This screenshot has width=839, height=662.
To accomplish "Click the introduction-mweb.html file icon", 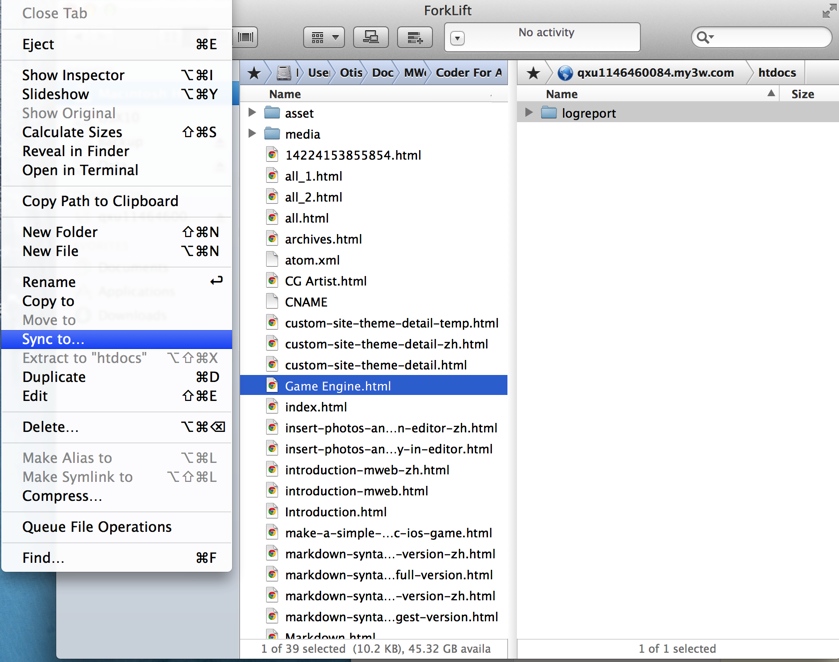I will point(272,491).
